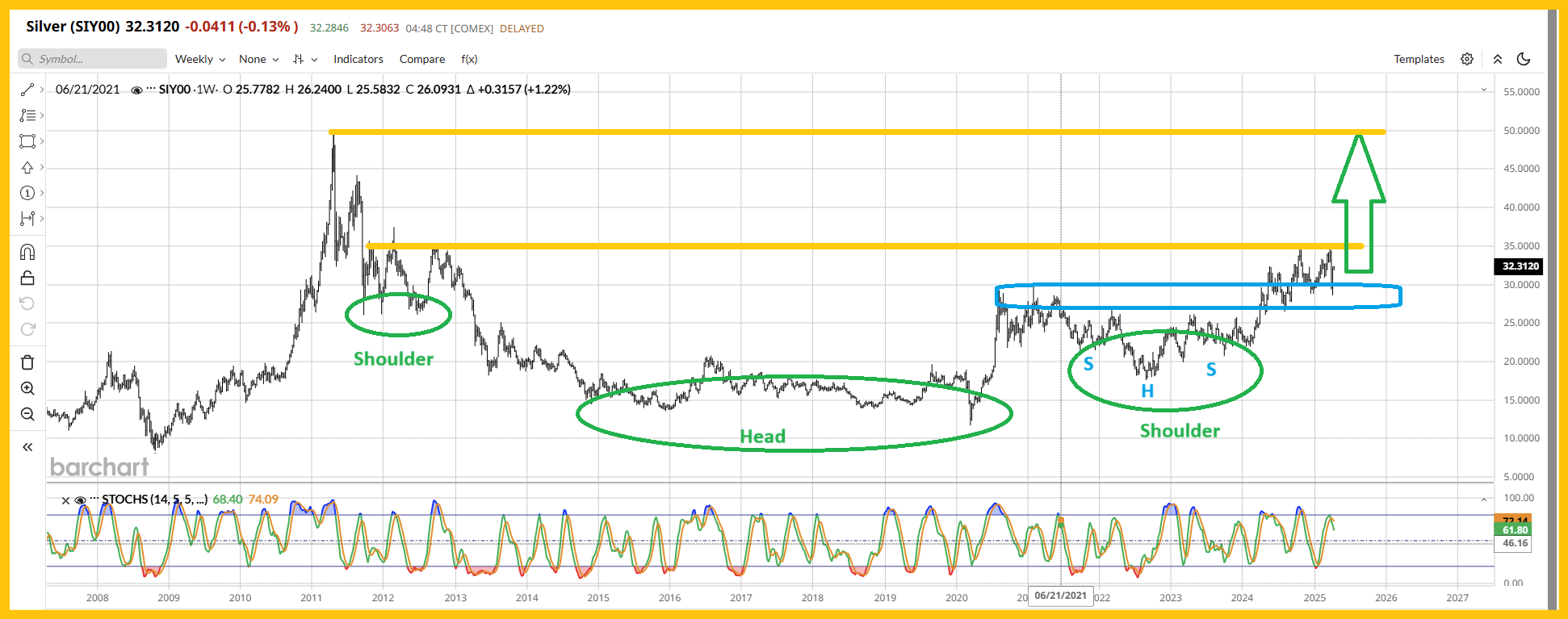Click the redo icon in drawing toolbar

coord(27,329)
